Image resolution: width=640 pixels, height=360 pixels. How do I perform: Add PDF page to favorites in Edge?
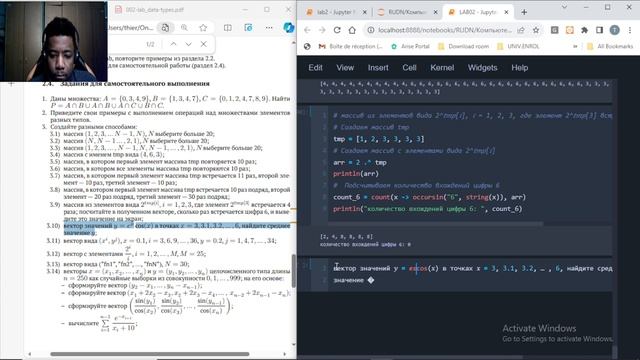(203, 28)
